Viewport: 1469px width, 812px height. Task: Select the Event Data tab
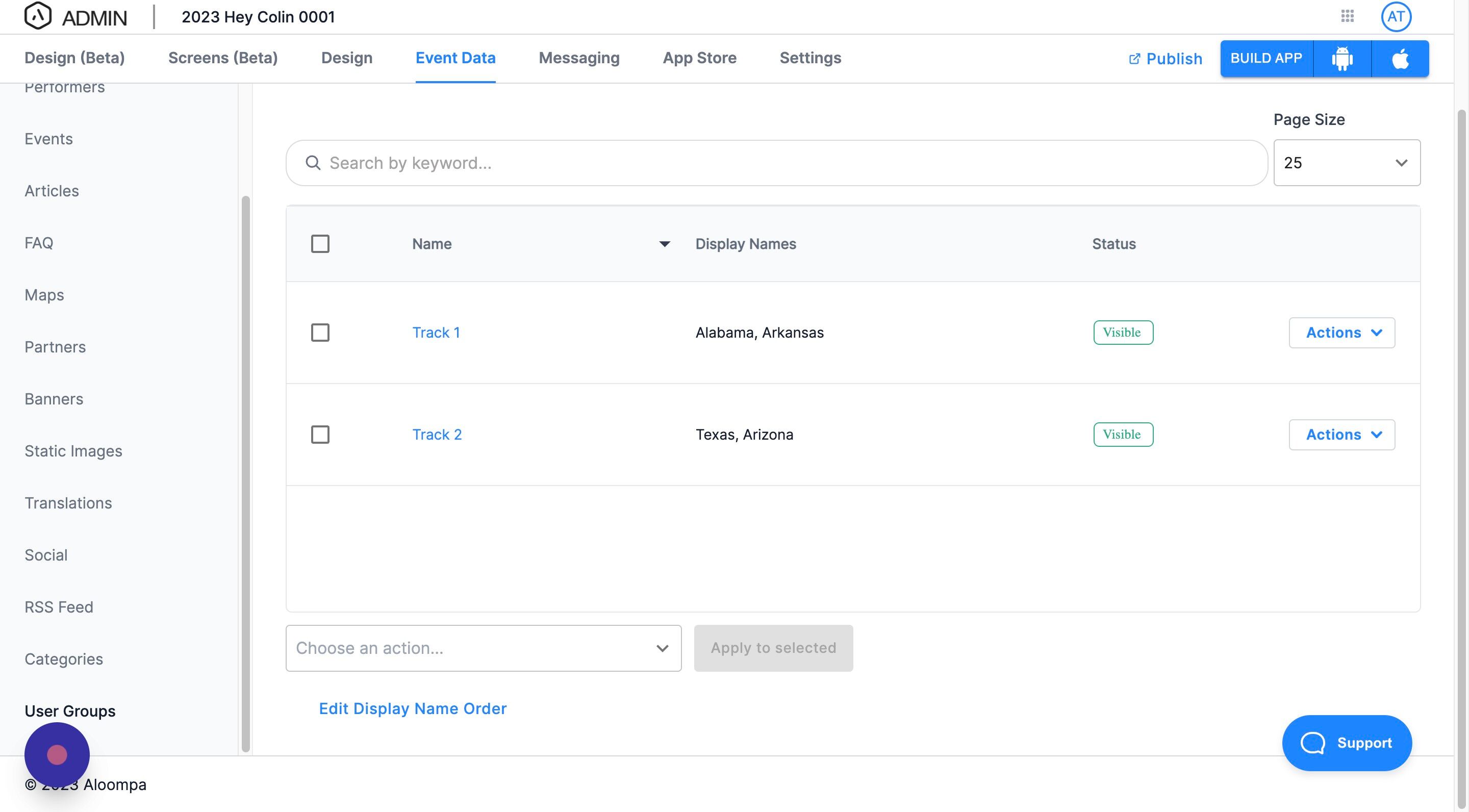[x=455, y=58]
